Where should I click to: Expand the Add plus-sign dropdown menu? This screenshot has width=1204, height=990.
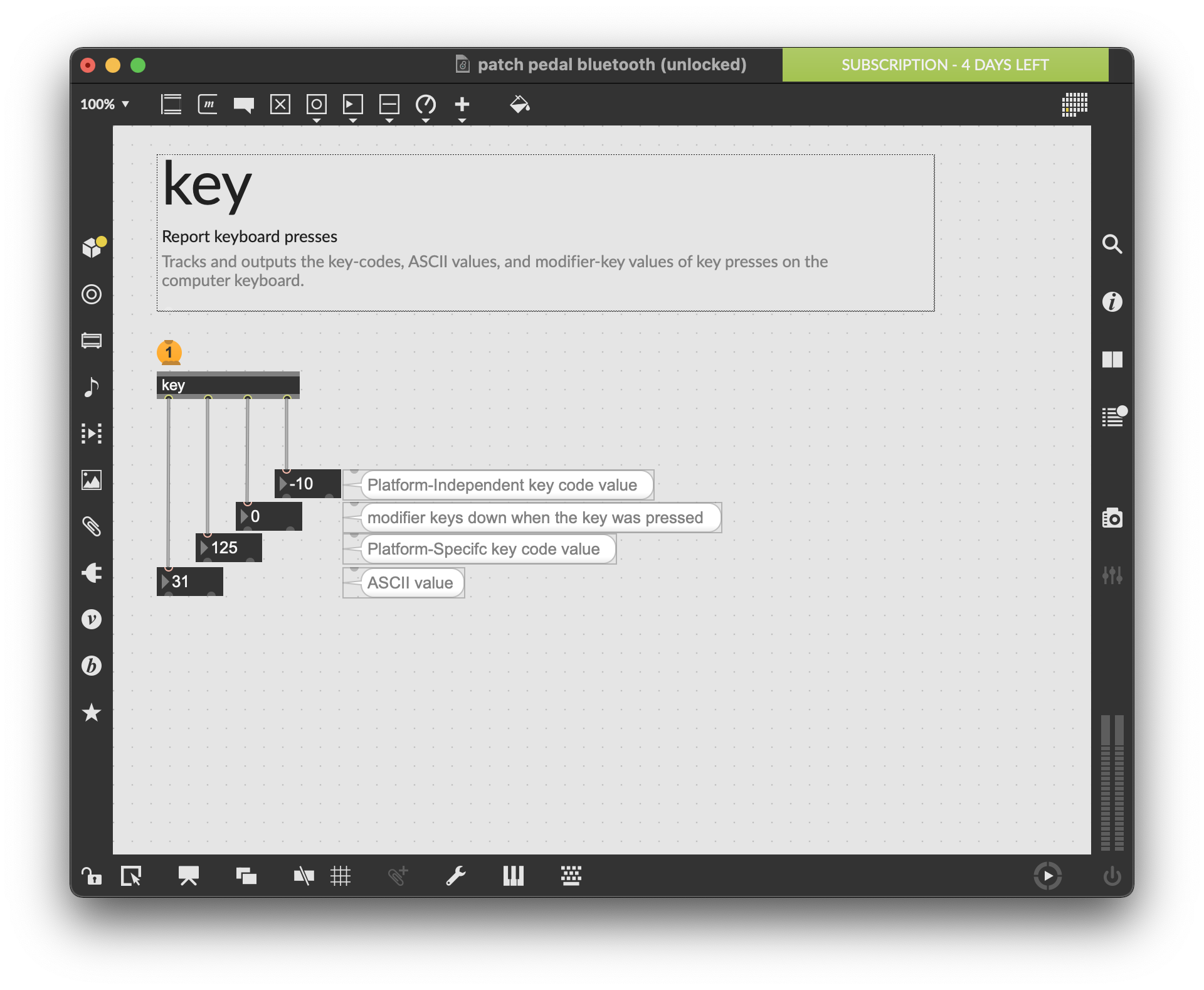click(x=462, y=106)
